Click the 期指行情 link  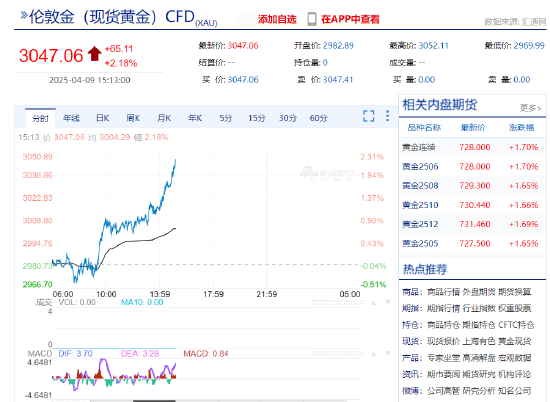click(x=443, y=308)
